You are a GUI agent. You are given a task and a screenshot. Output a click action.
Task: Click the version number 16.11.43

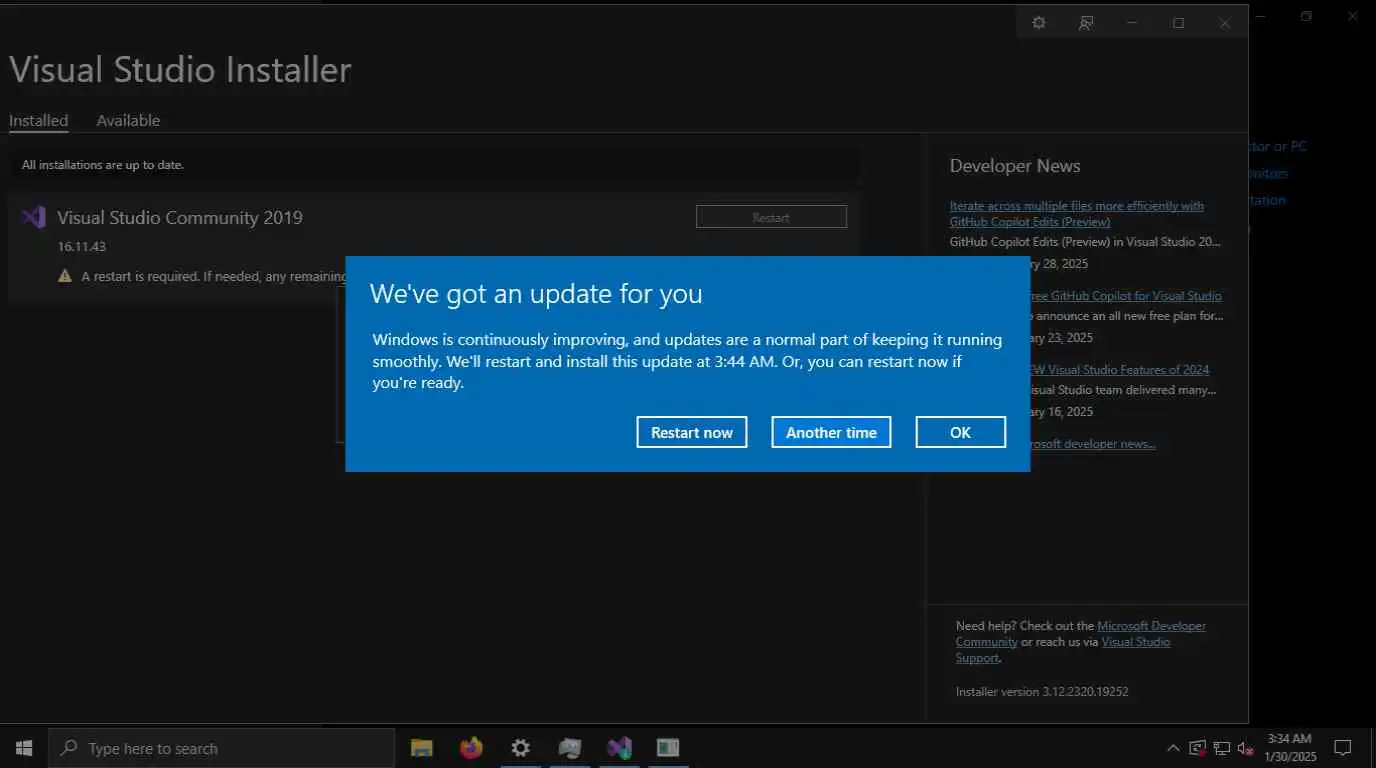(82, 246)
